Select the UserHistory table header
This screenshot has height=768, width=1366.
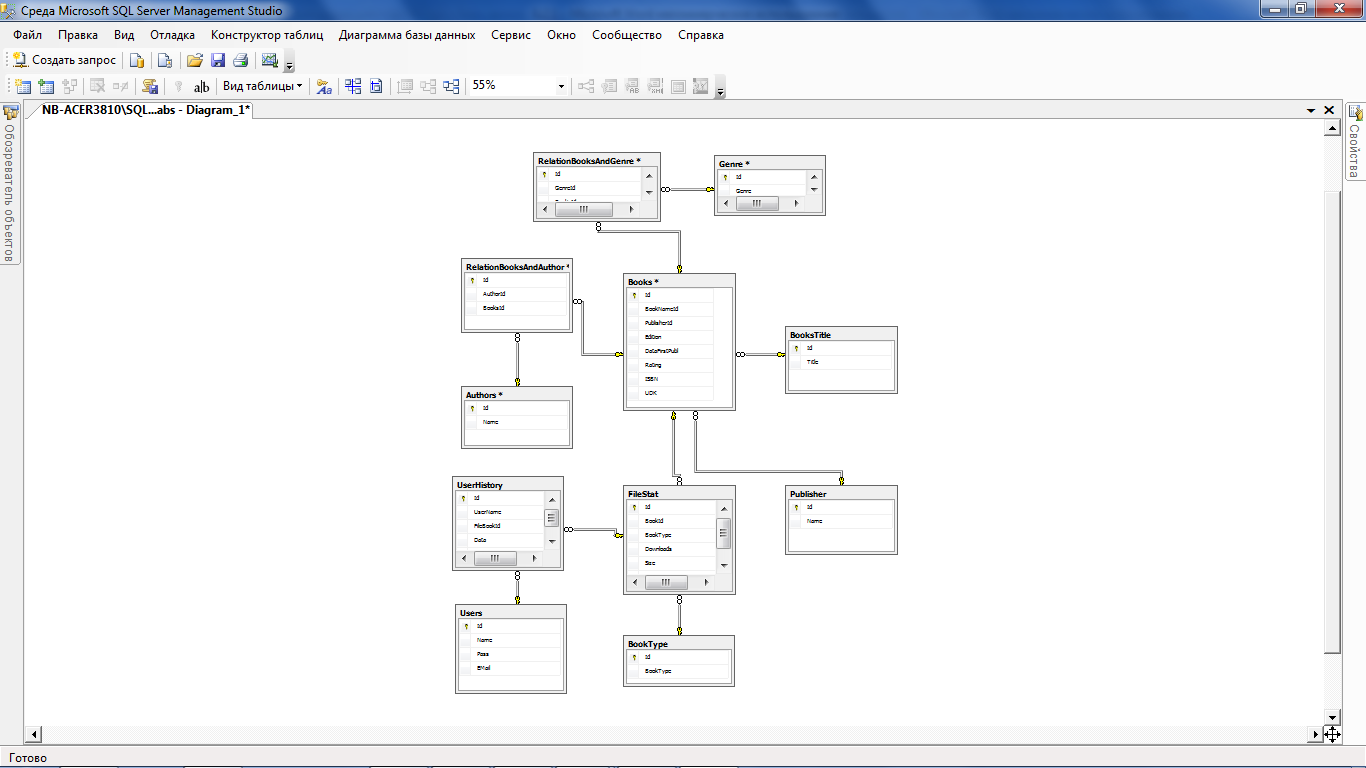[508, 484]
